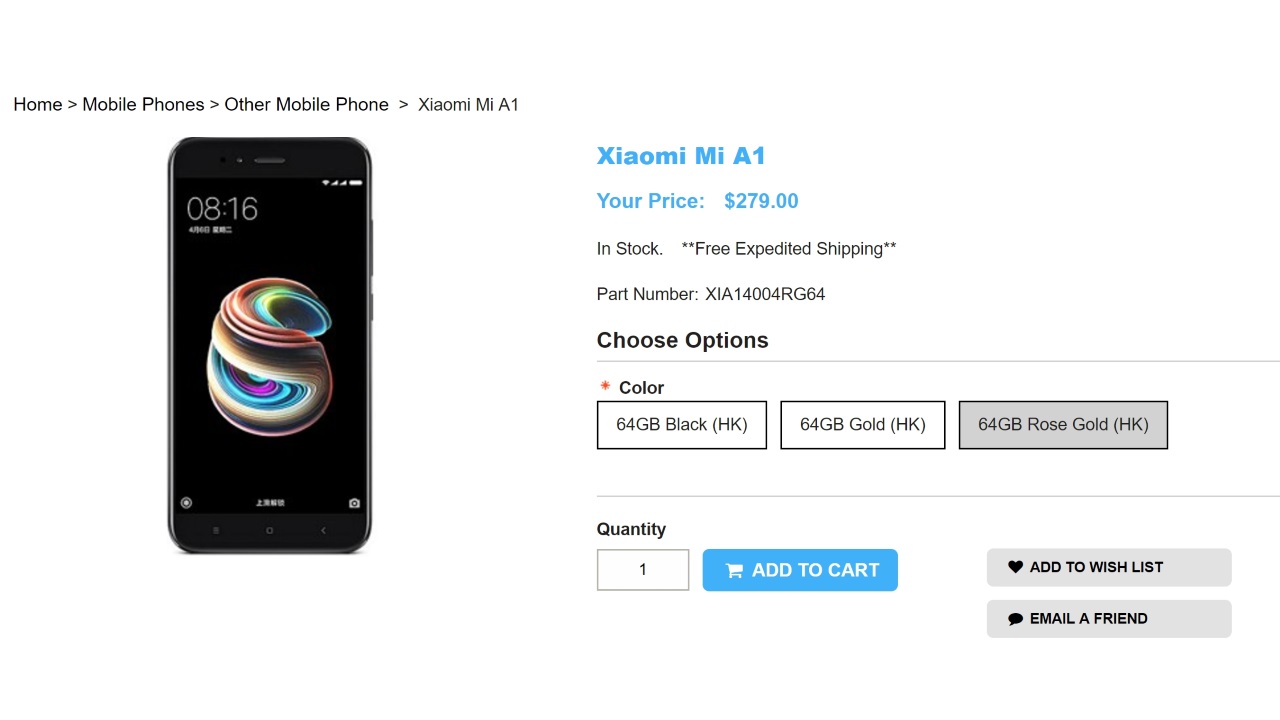The image size is (1280, 720).
Task: Navigate to Other Mobile Phone breadcrumb category
Action: point(306,105)
